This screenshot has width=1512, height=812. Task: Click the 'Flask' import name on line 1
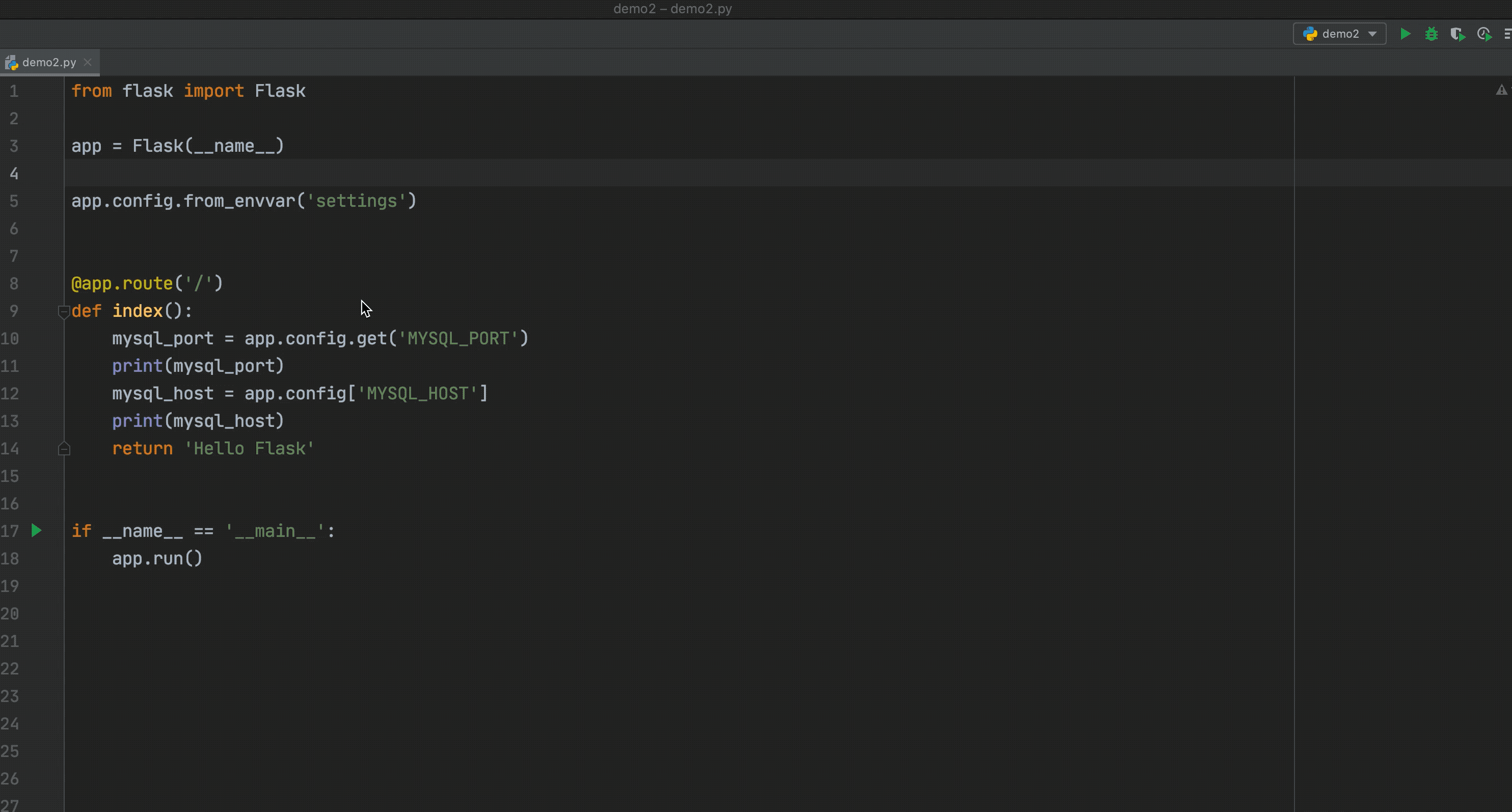click(x=280, y=91)
